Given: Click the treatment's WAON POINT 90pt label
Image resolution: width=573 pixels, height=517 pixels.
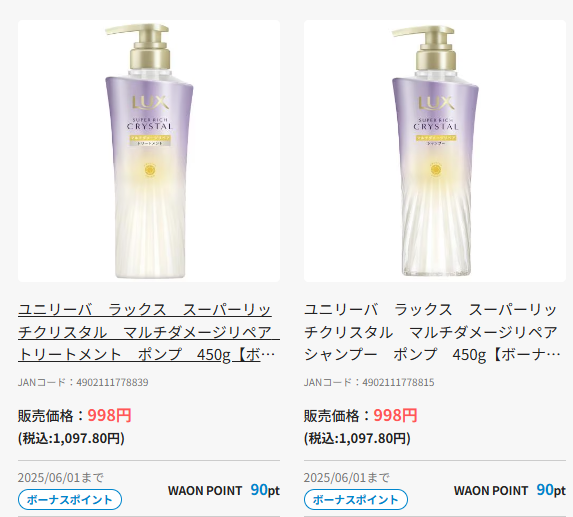Looking at the screenshot, I should pos(224,490).
